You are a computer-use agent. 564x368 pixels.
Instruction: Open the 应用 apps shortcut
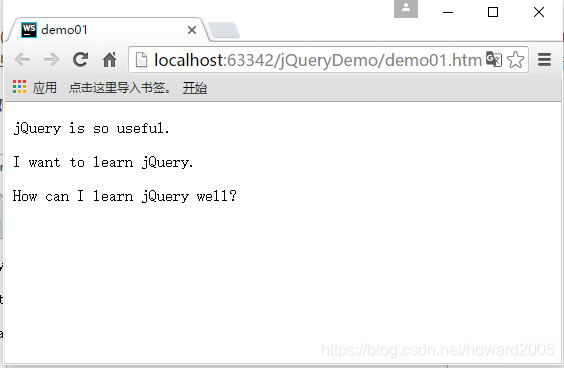pyautogui.click(x=35, y=87)
